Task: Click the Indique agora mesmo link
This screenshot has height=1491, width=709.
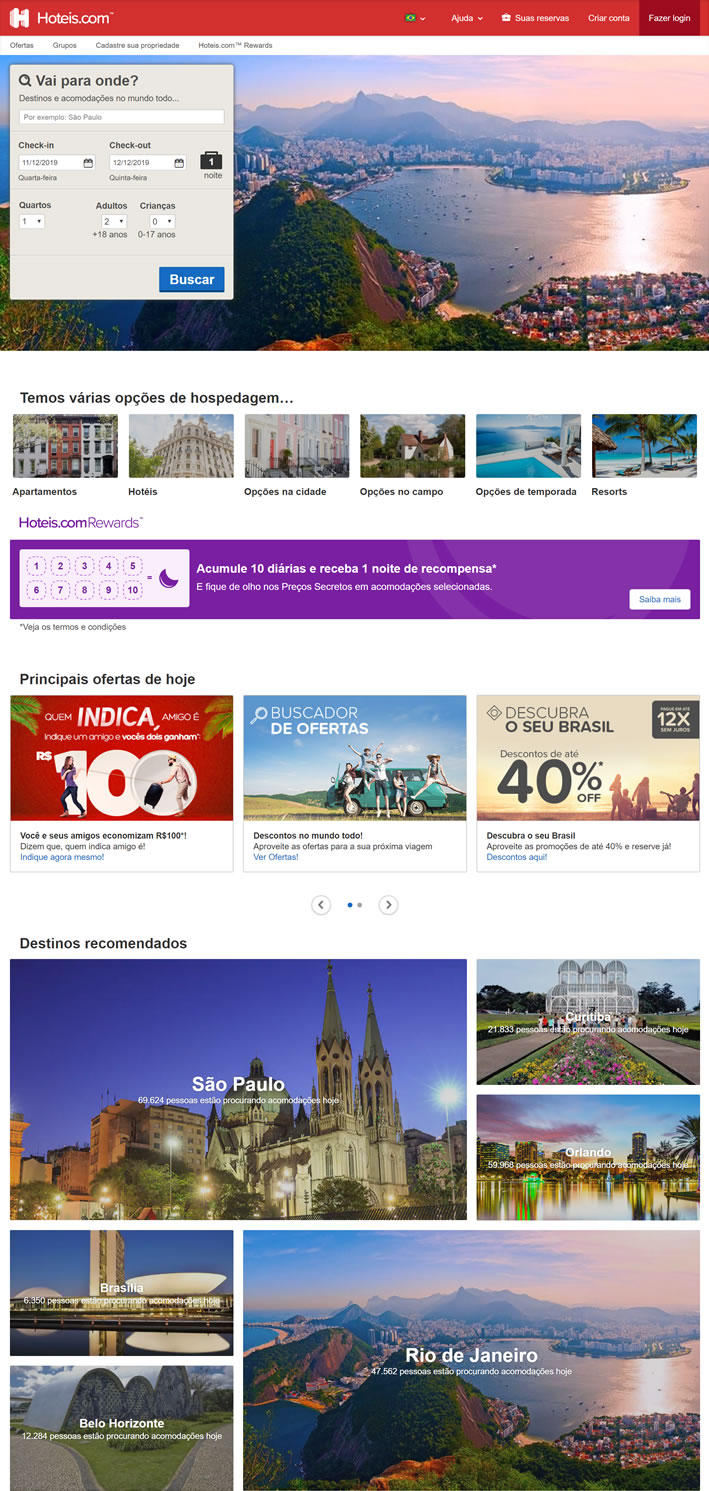Action: point(62,857)
